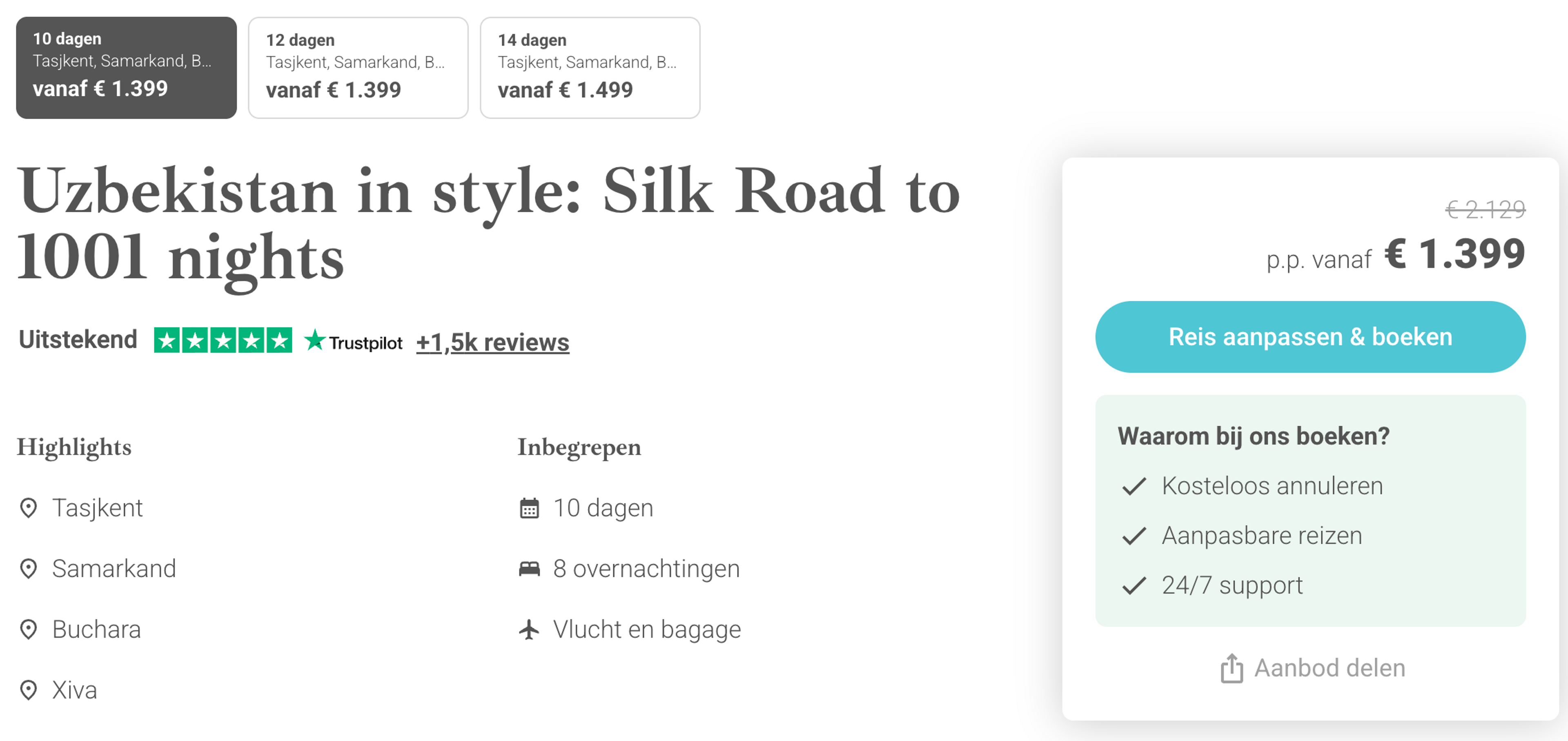This screenshot has width=1568, height=741.
Task: Click the Samarkand location pin icon
Action: pyautogui.click(x=29, y=569)
